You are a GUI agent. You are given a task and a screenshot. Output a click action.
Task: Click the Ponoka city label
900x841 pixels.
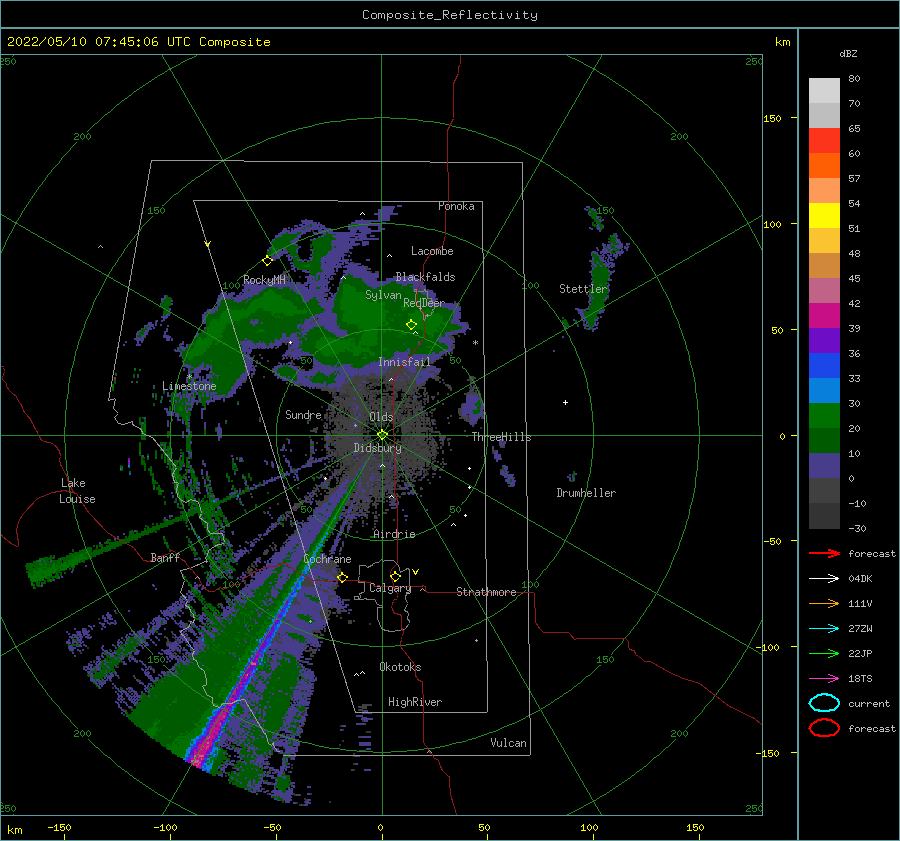(456, 206)
